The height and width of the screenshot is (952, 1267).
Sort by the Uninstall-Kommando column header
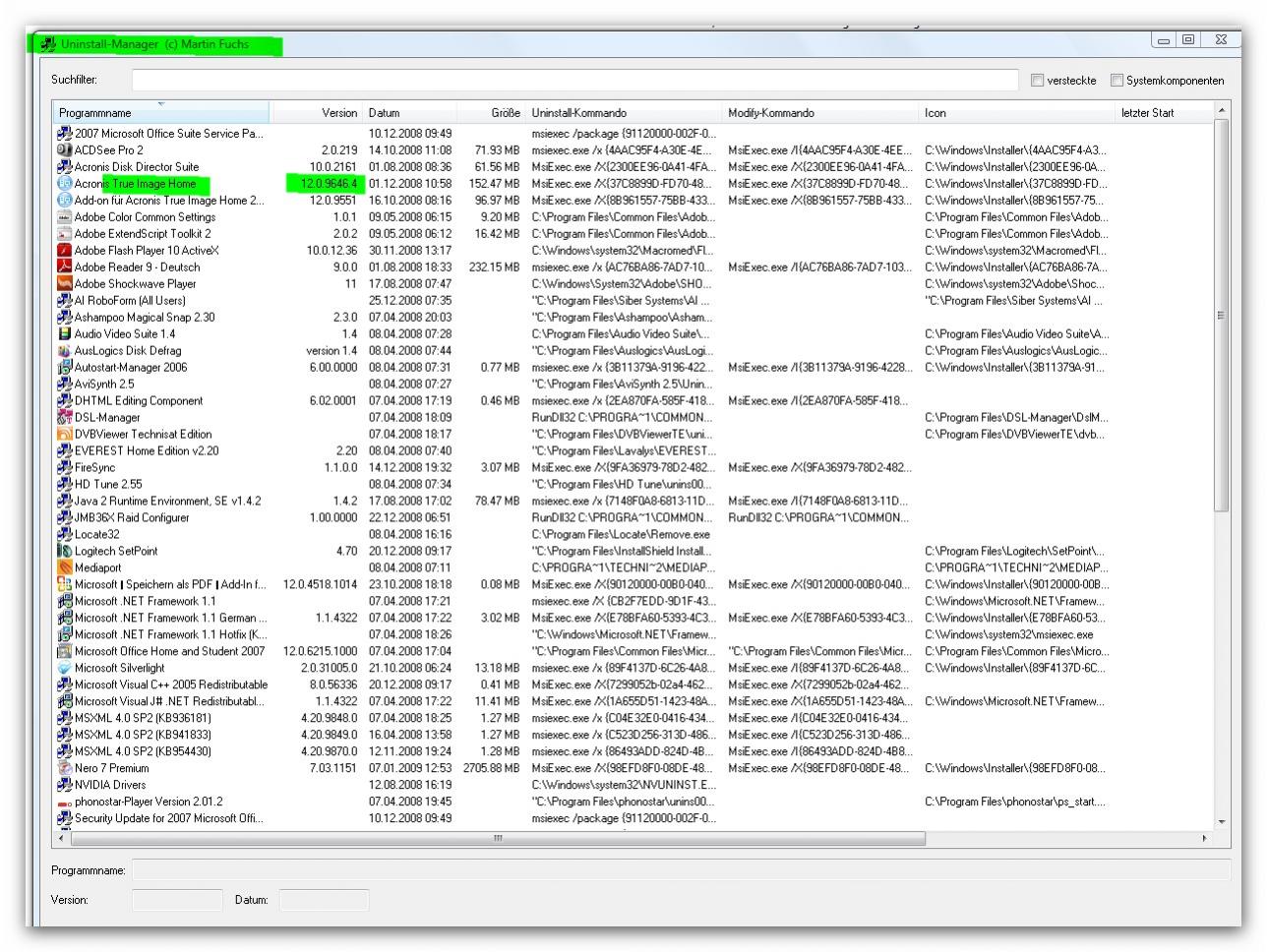click(625, 113)
